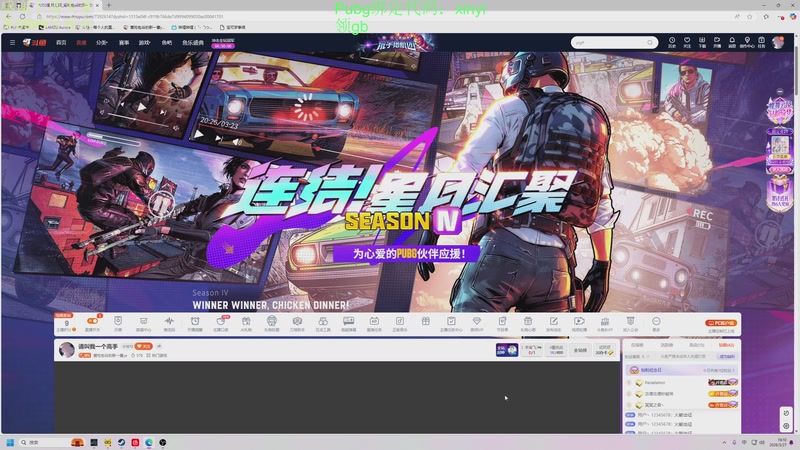Click the play button on the top-left banner video

tap(141, 107)
